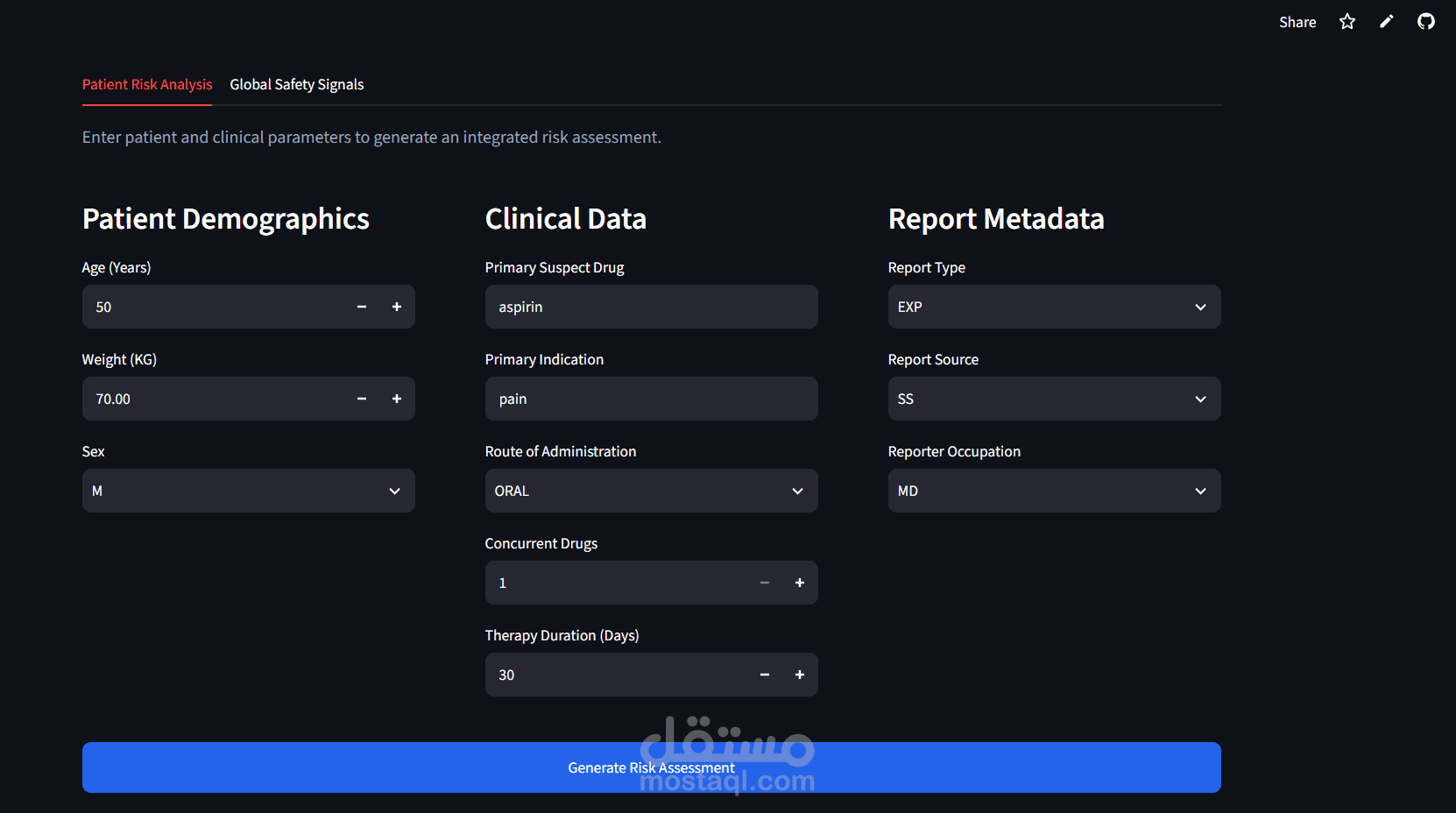
Task: Increase Therapy Duration days
Action: tap(800, 675)
